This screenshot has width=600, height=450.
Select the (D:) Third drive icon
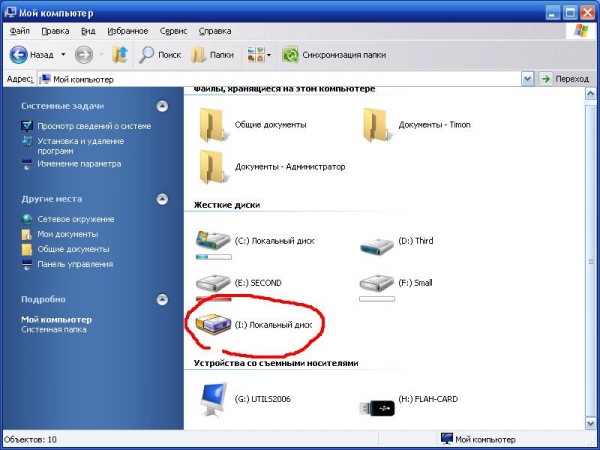(x=377, y=245)
